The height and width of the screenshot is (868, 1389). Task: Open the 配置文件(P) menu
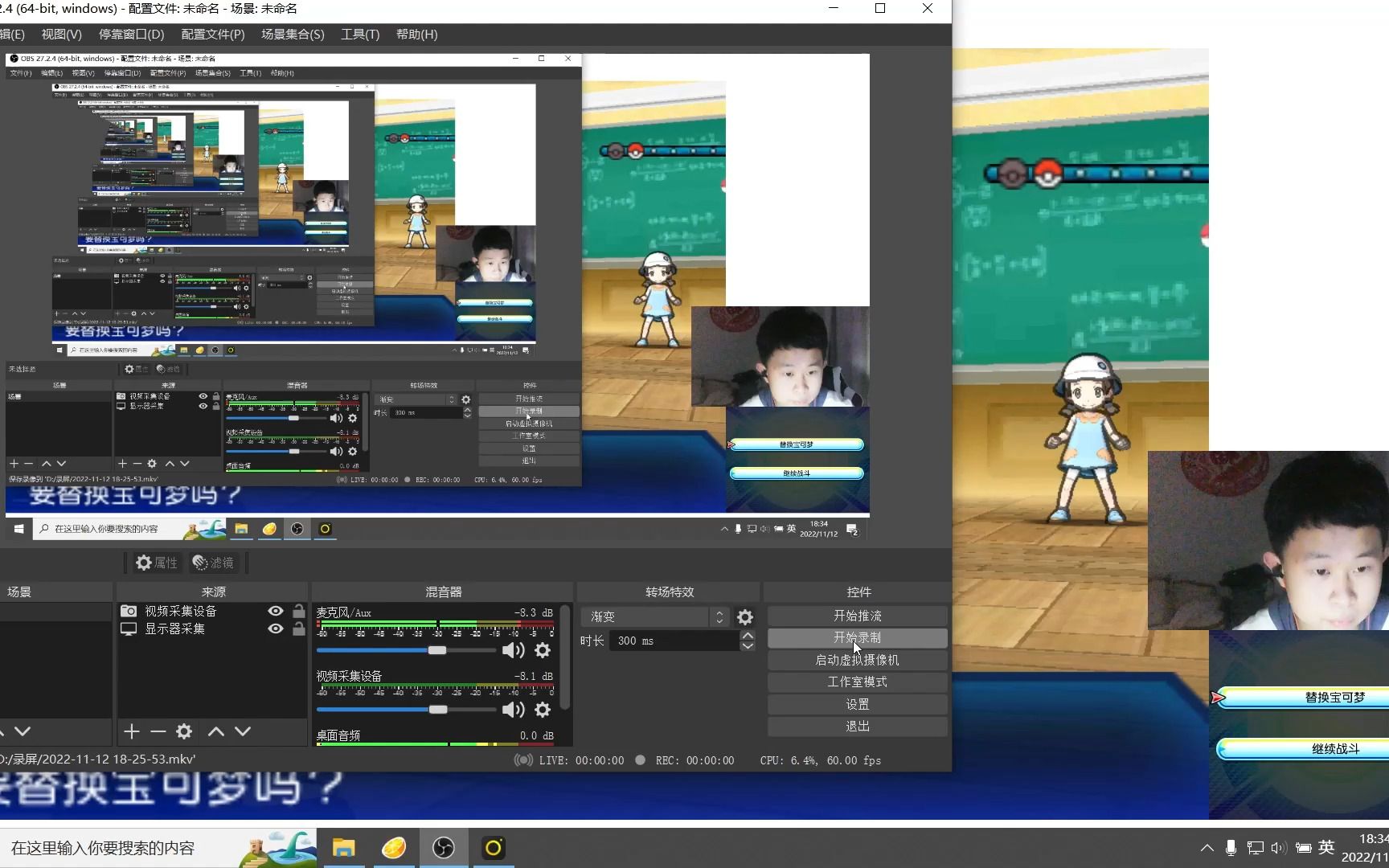point(213,35)
